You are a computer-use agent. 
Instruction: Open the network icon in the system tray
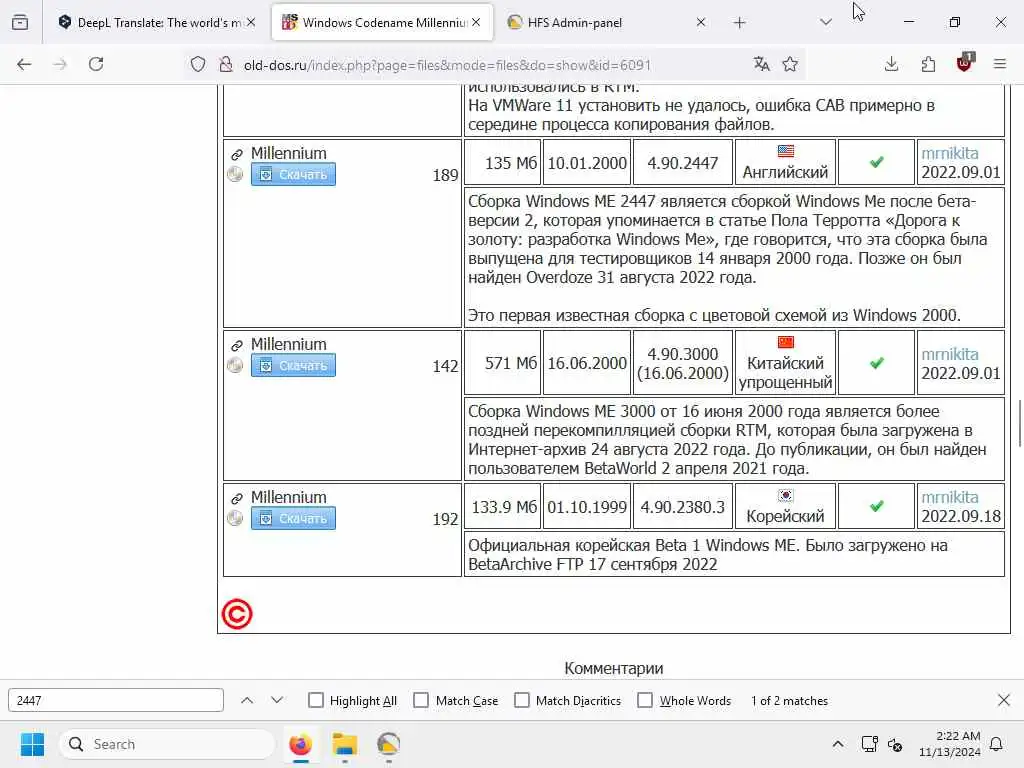pos(869,744)
